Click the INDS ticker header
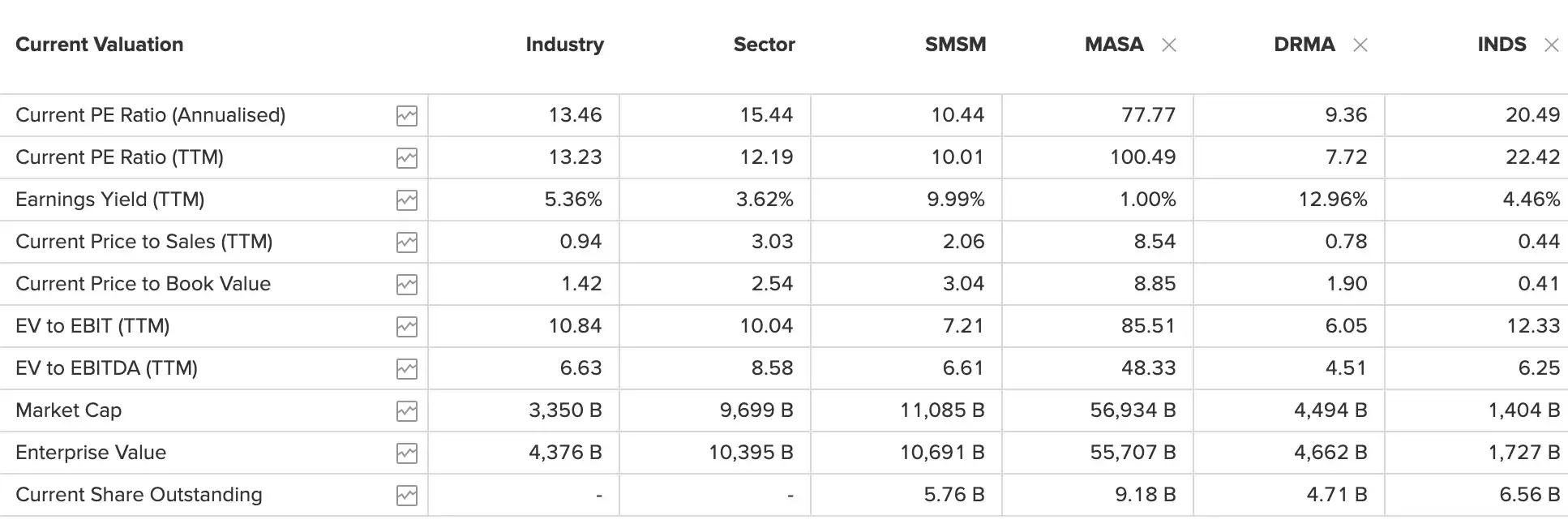 [x=1502, y=45]
